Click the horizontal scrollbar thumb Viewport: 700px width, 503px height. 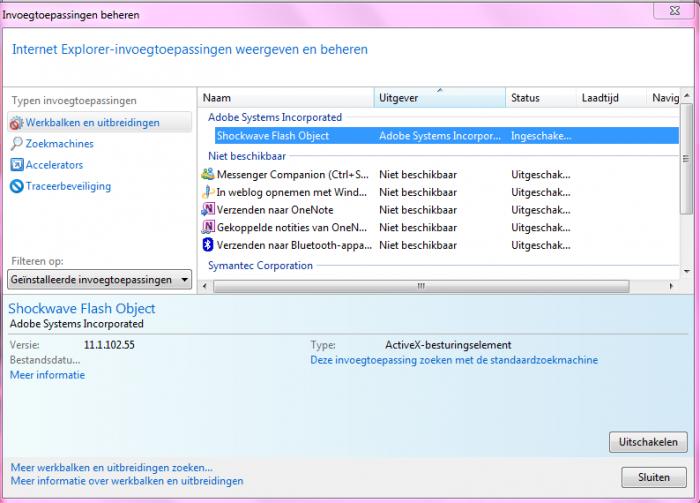click(421, 286)
